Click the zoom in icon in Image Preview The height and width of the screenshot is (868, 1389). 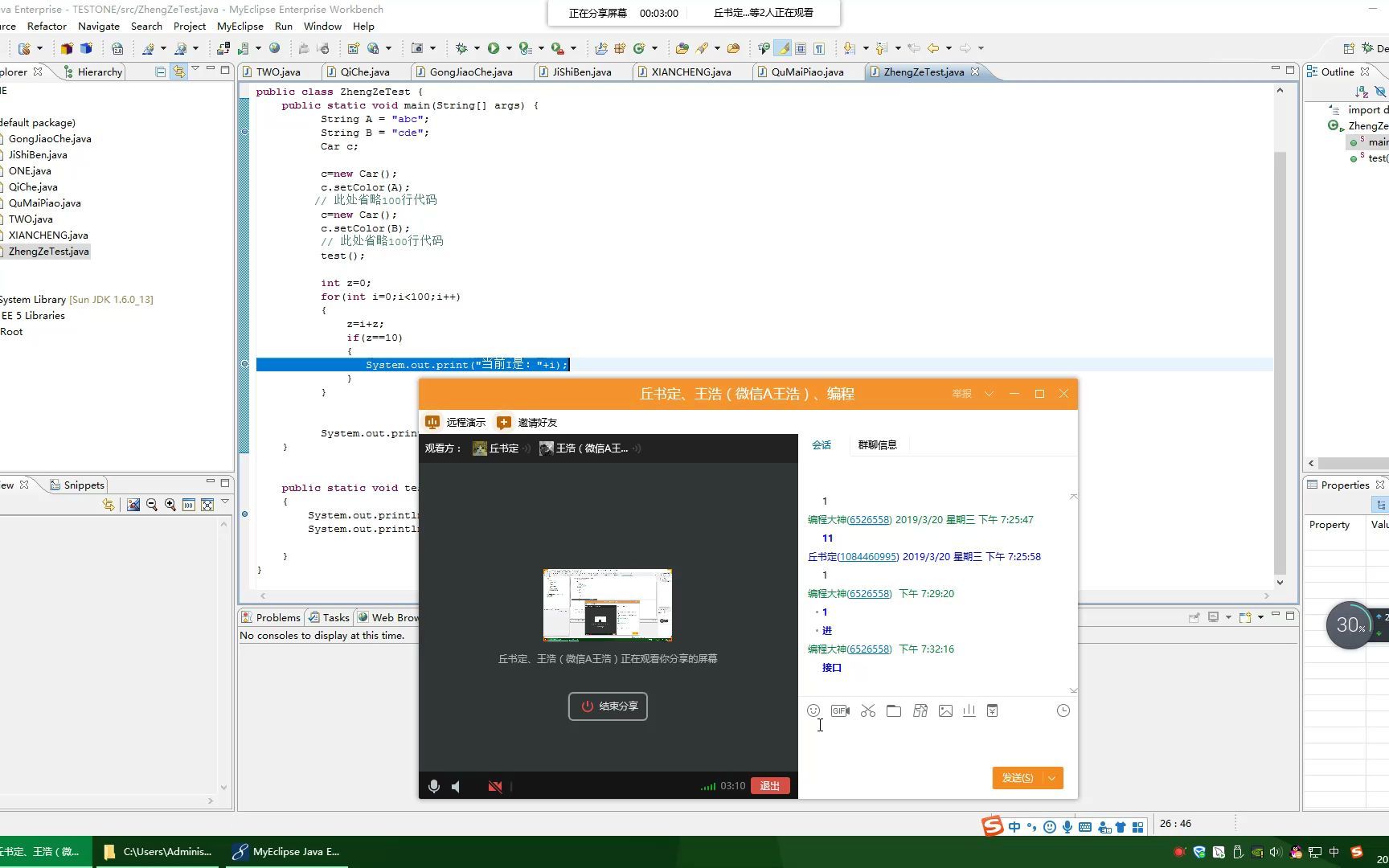pyautogui.click(x=170, y=505)
